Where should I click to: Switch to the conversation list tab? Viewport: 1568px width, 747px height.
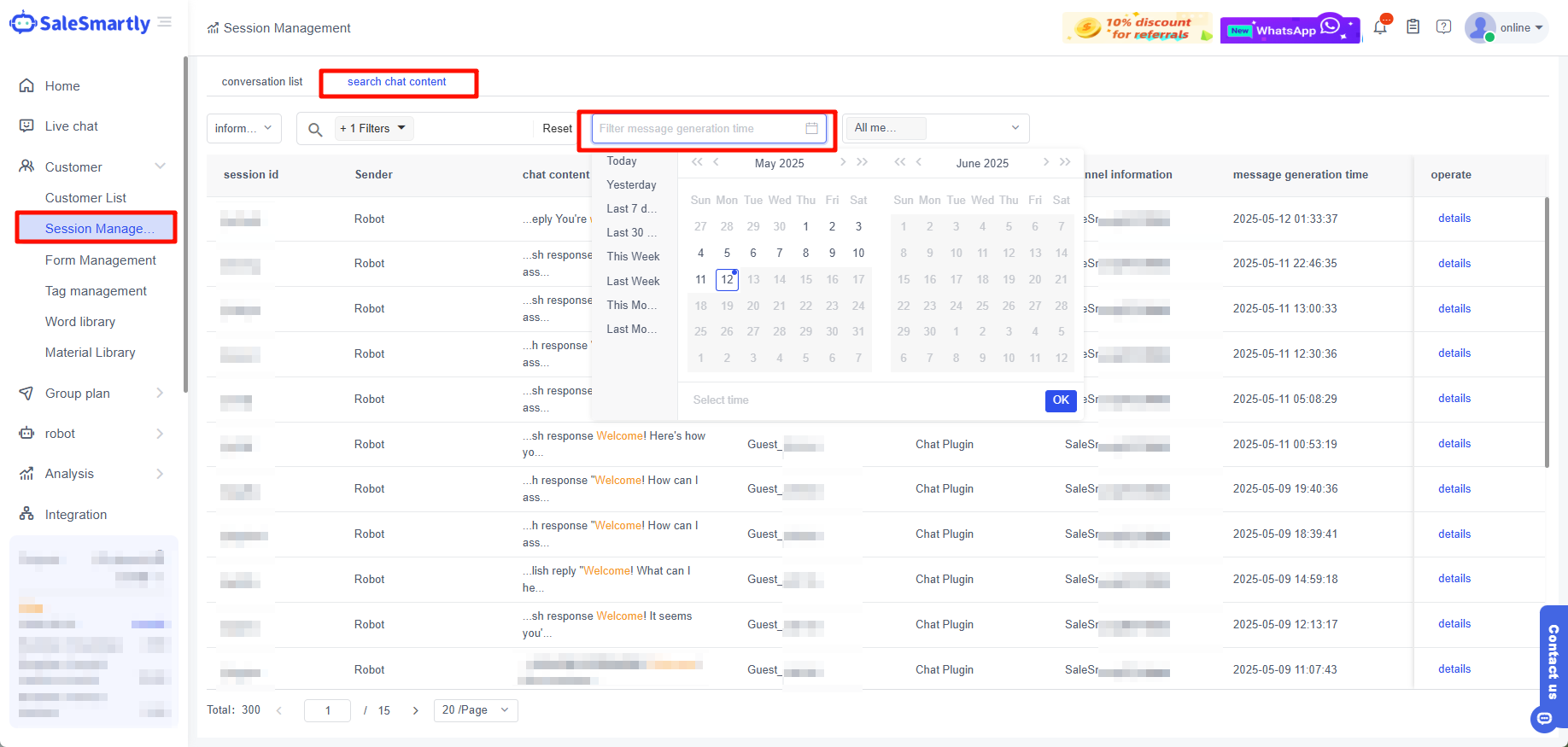point(262,82)
